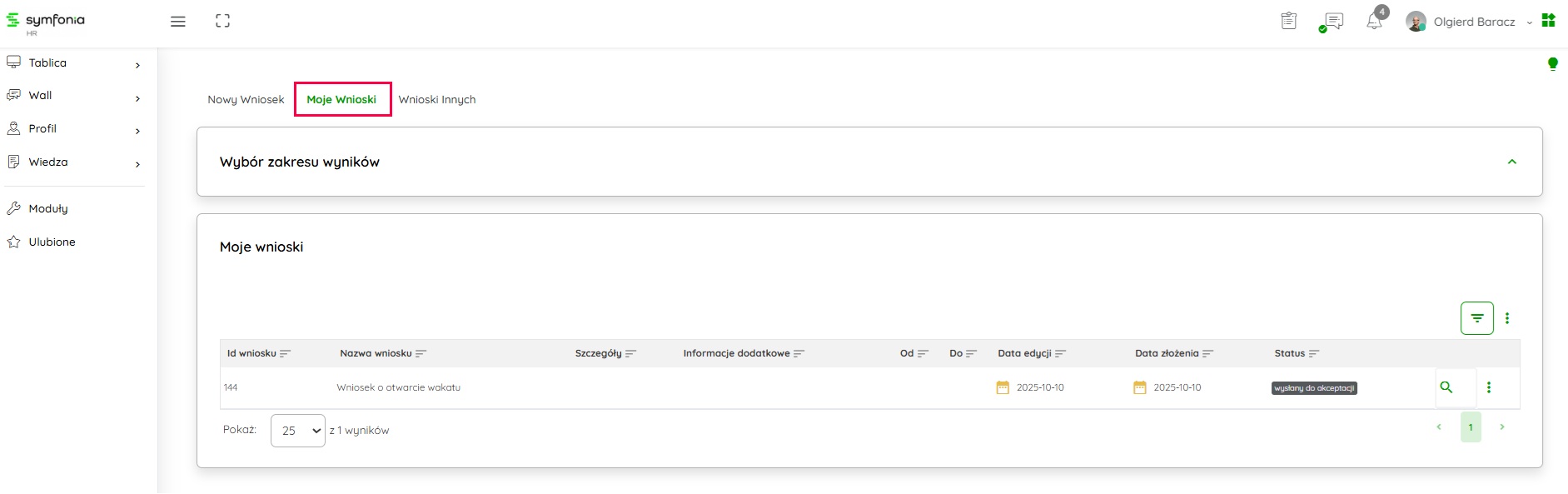Collapse the Wybór zakresu wyników panel
The image size is (1568, 494).
pos(1511,162)
